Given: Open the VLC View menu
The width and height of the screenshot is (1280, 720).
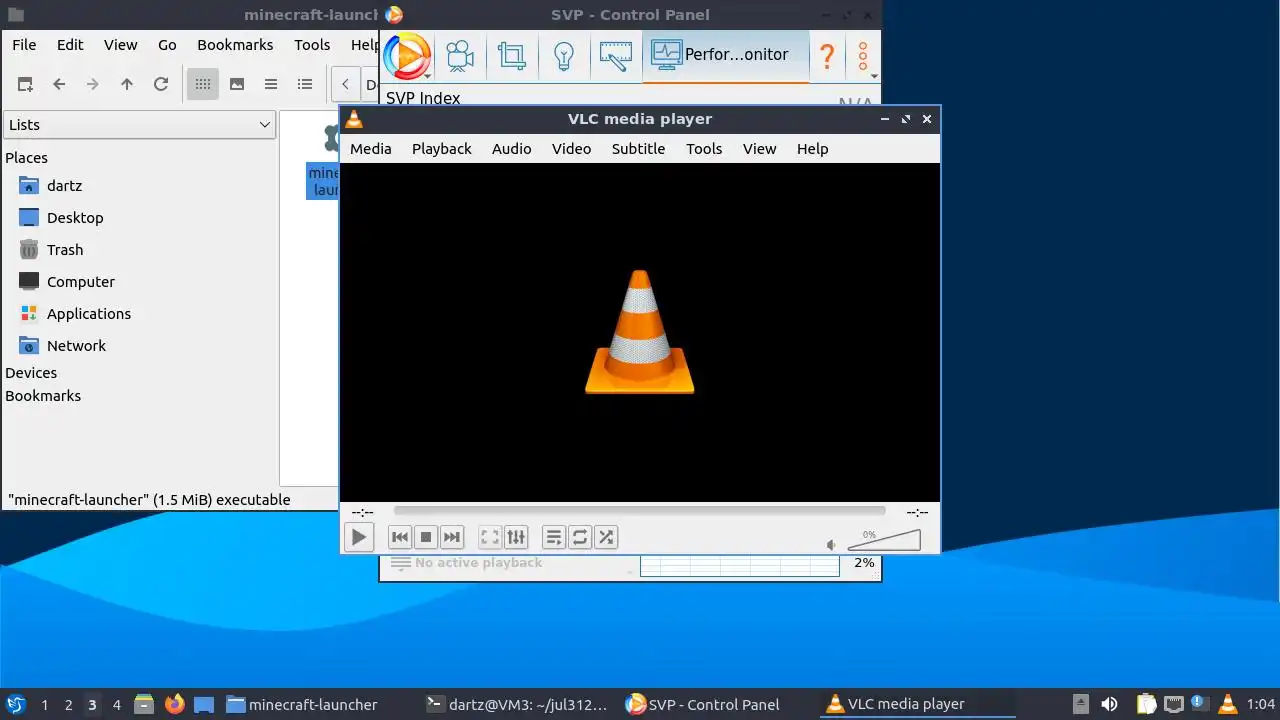Looking at the screenshot, I should (x=760, y=148).
